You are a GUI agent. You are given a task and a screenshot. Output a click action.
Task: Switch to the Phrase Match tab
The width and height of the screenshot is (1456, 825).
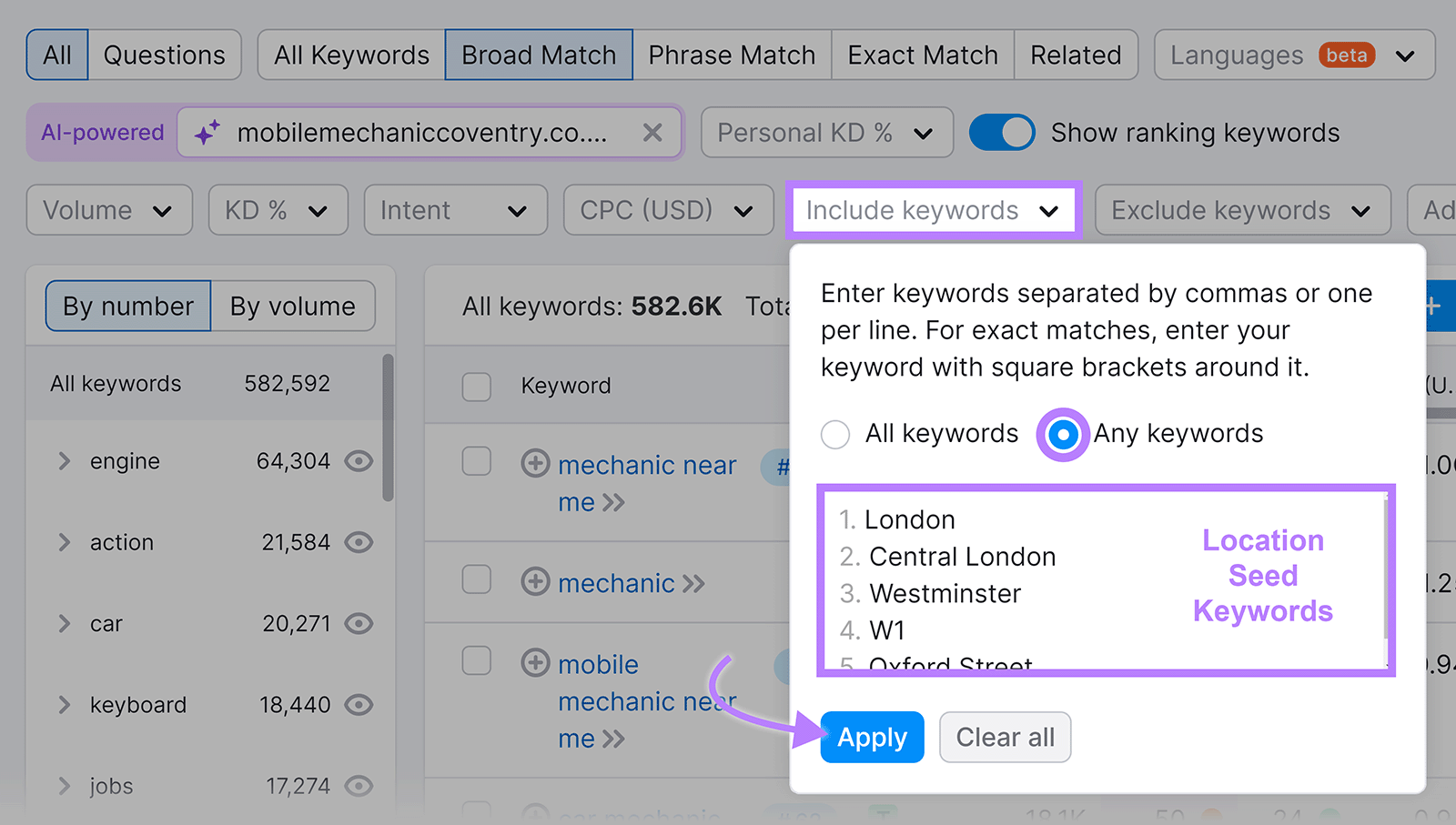[x=731, y=55]
